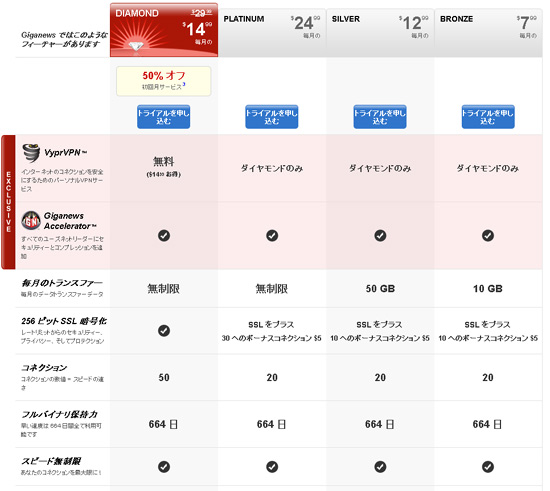Click the Diamond $14.99 discounted price
This screenshot has width=550, height=491.
point(197,29)
